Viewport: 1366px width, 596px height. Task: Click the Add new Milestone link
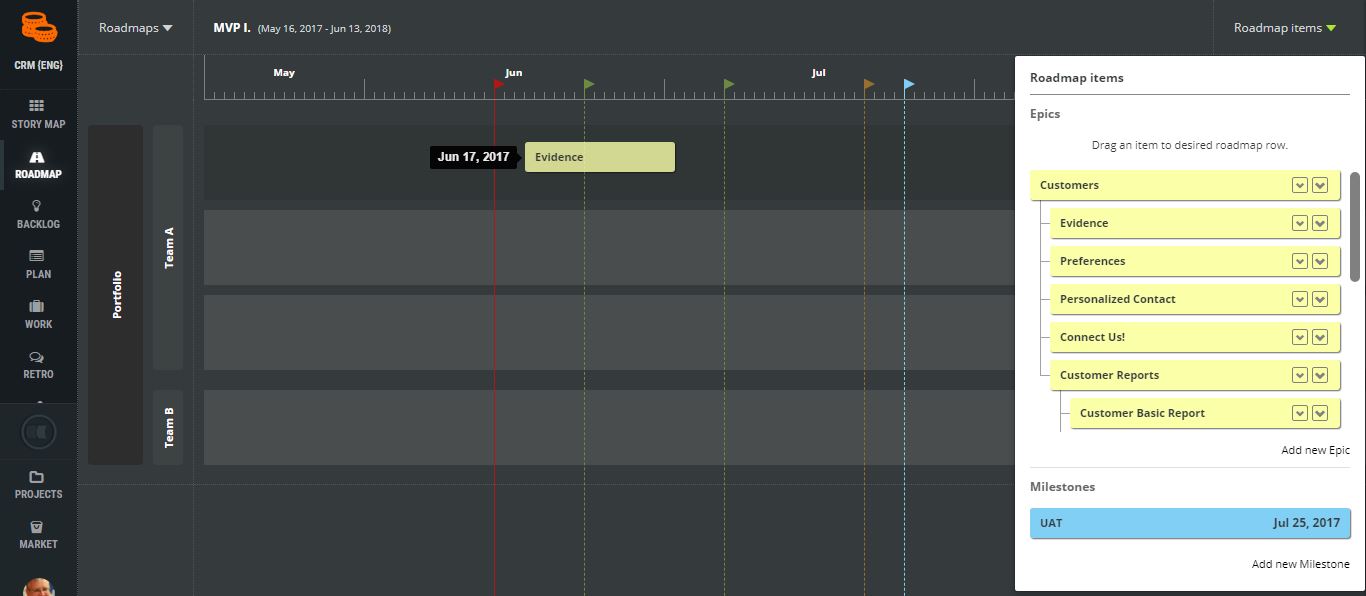click(1300, 564)
